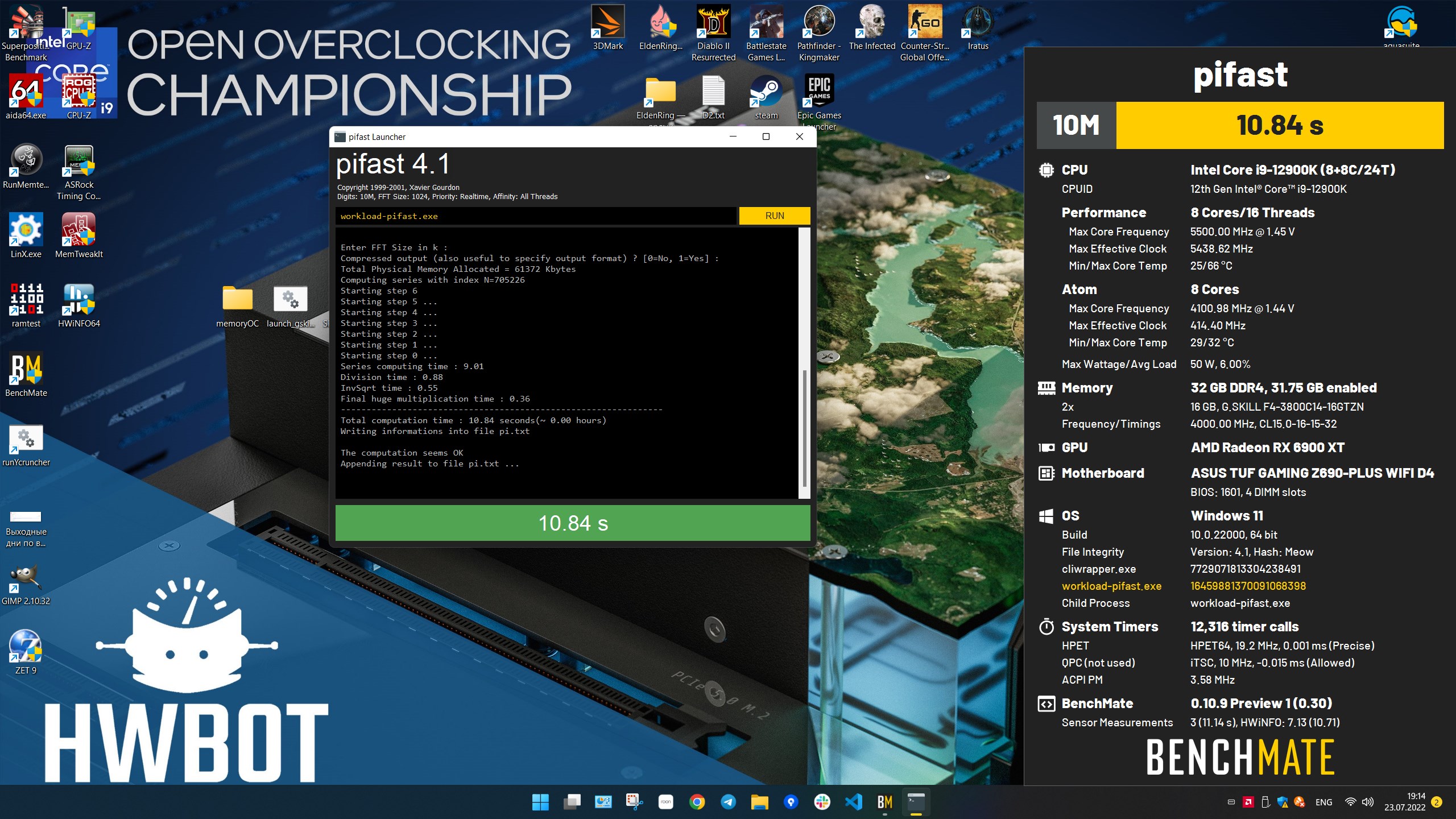
Task: Open the MemTweakIt desktop icon
Action: point(79,236)
